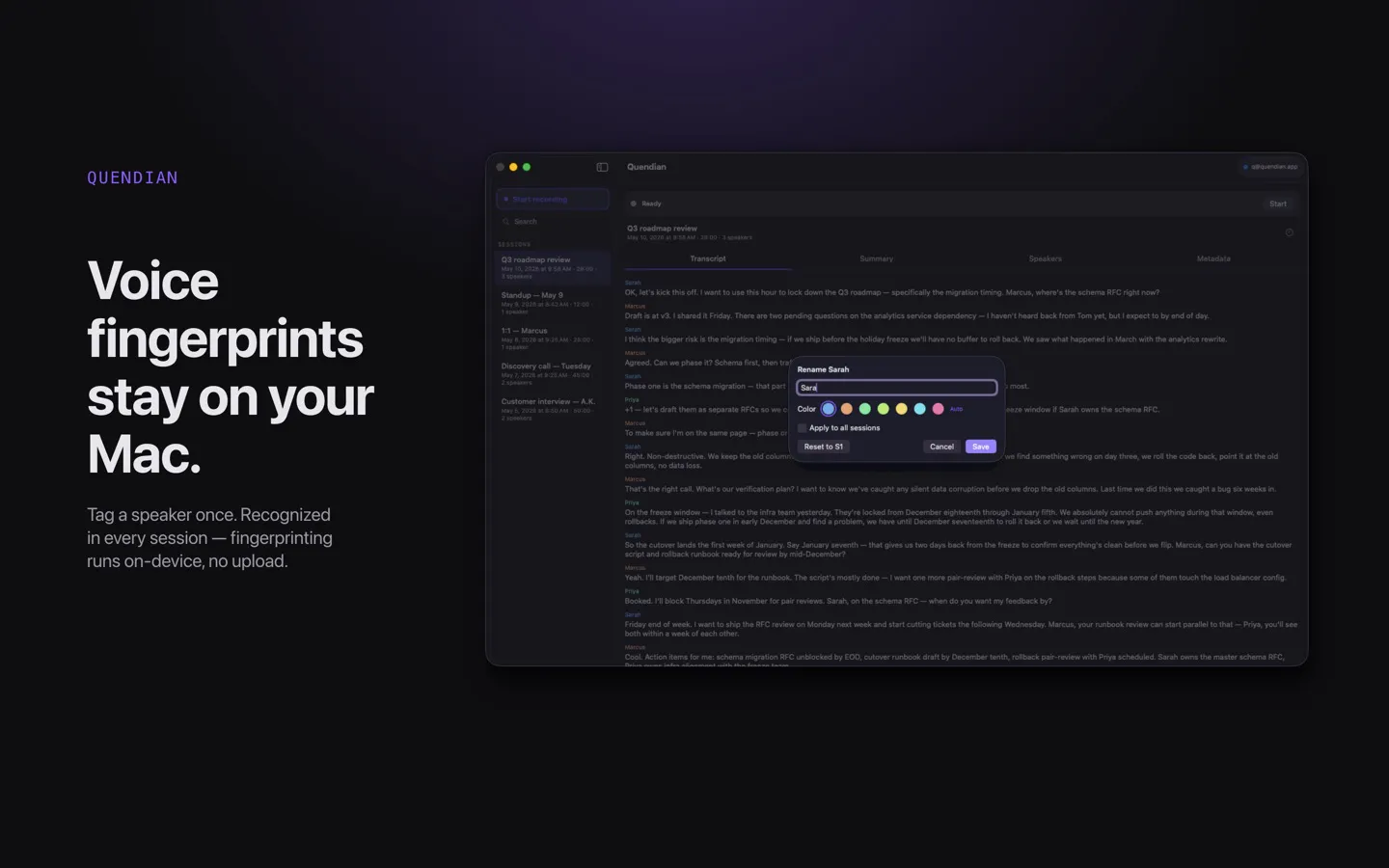
Task: Click the Auto color link
Action: pos(956,409)
